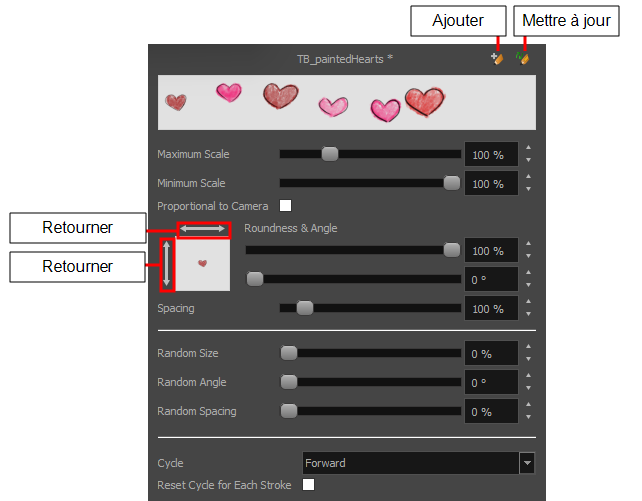Increase Random Size with up arrow
The width and height of the screenshot is (642, 501).
coord(529,346)
